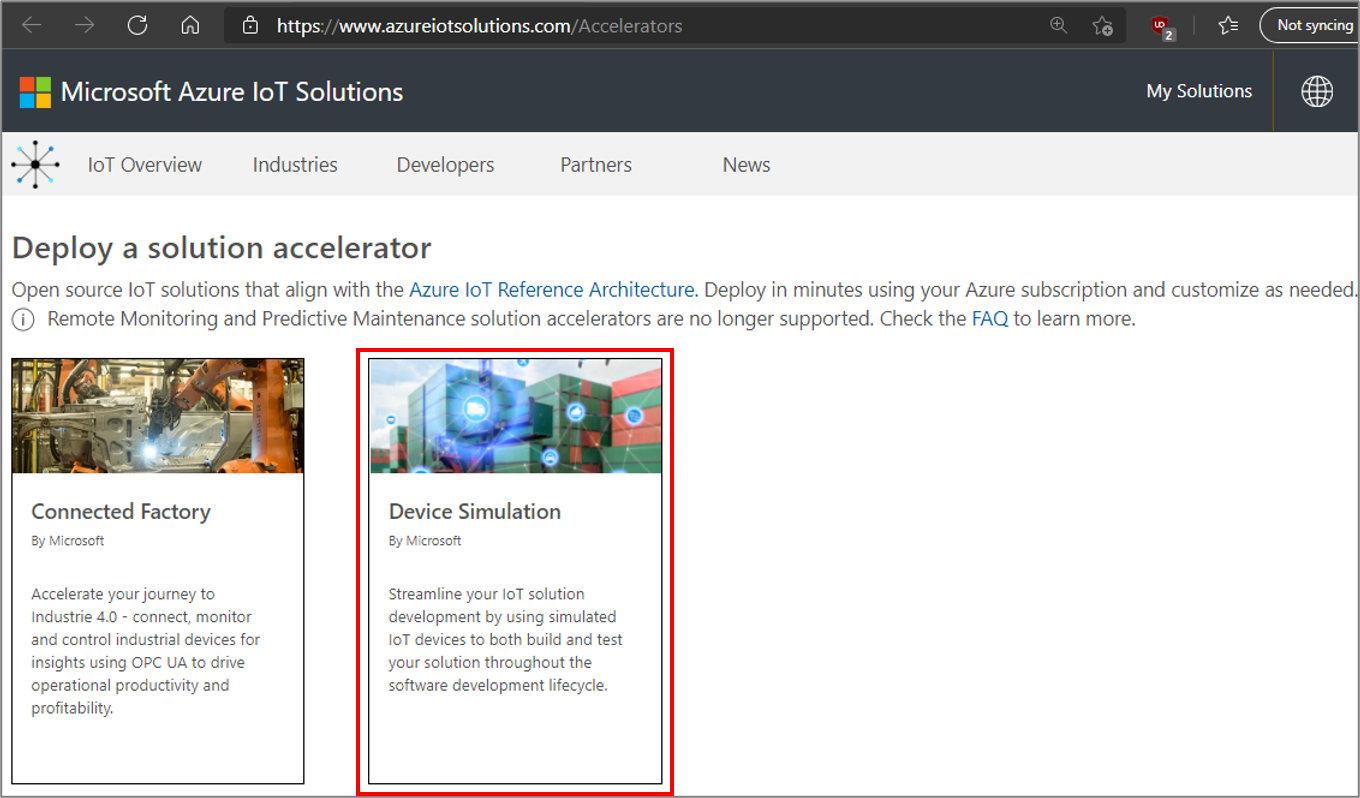The width and height of the screenshot is (1360, 798).
Task: Click the Azure IoT hub-and-spoke logo icon
Action: tap(35, 163)
